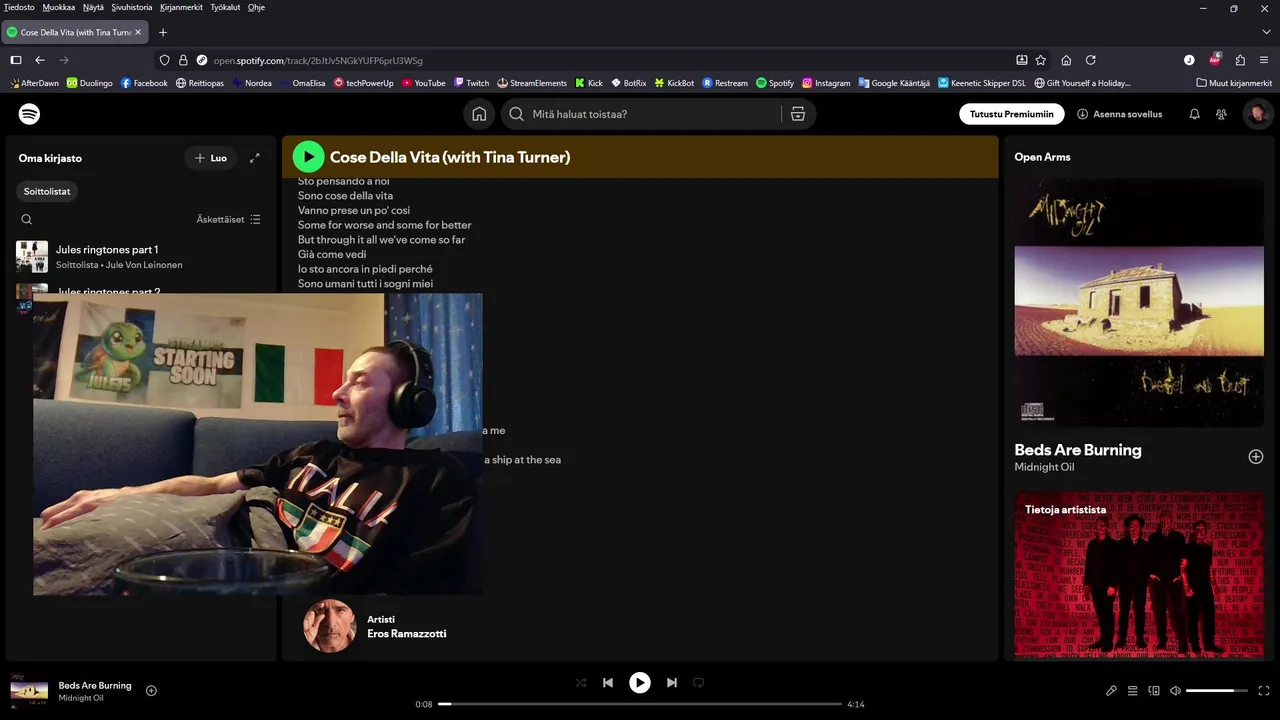Open connect to a device icon

pyautogui.click(x=1154, y=691)
